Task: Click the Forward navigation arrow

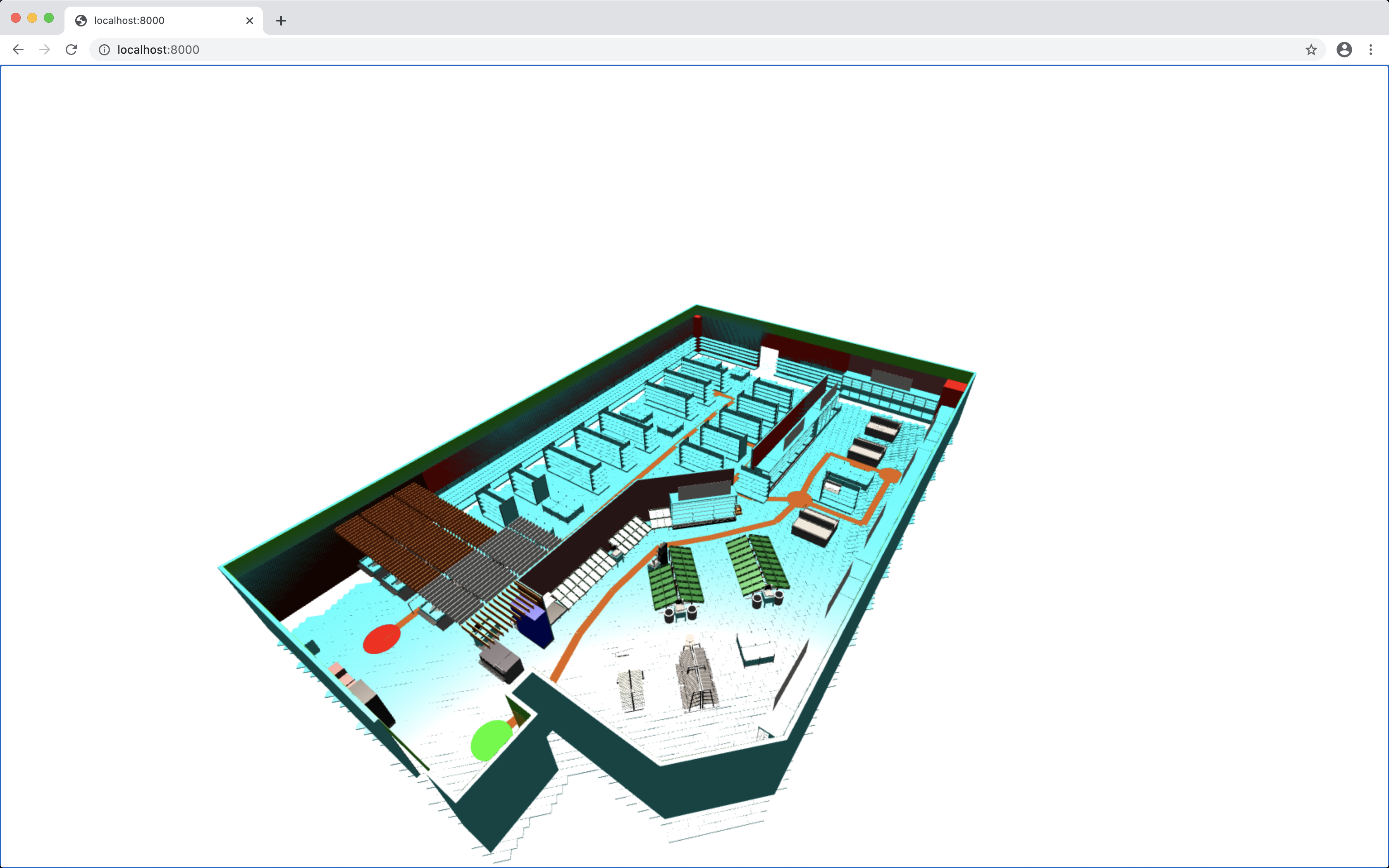Action: click(45, 50)
